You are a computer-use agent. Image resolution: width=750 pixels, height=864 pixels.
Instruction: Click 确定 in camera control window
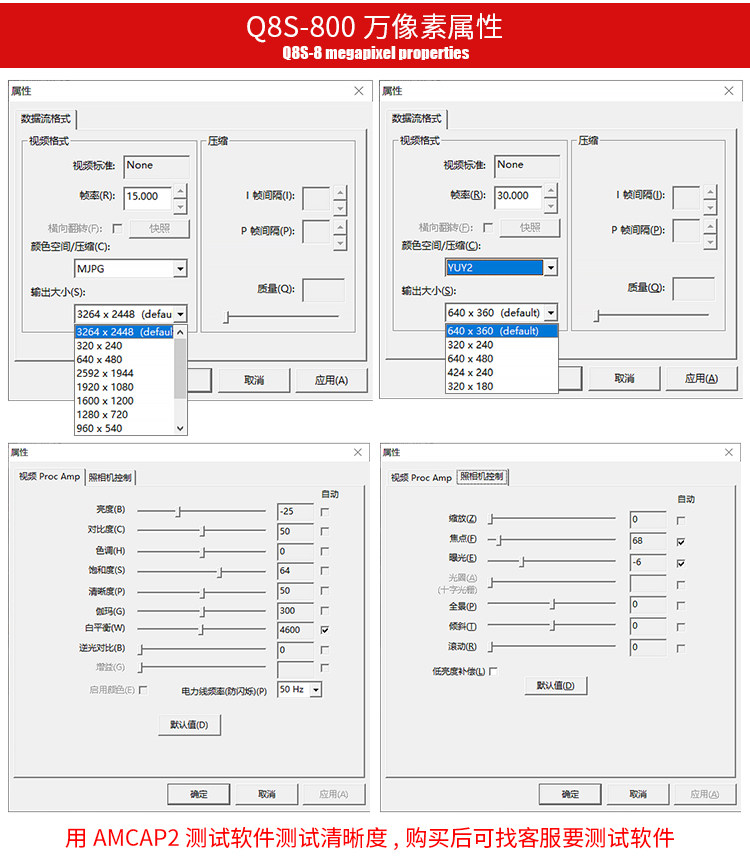[x=570, y=794]
